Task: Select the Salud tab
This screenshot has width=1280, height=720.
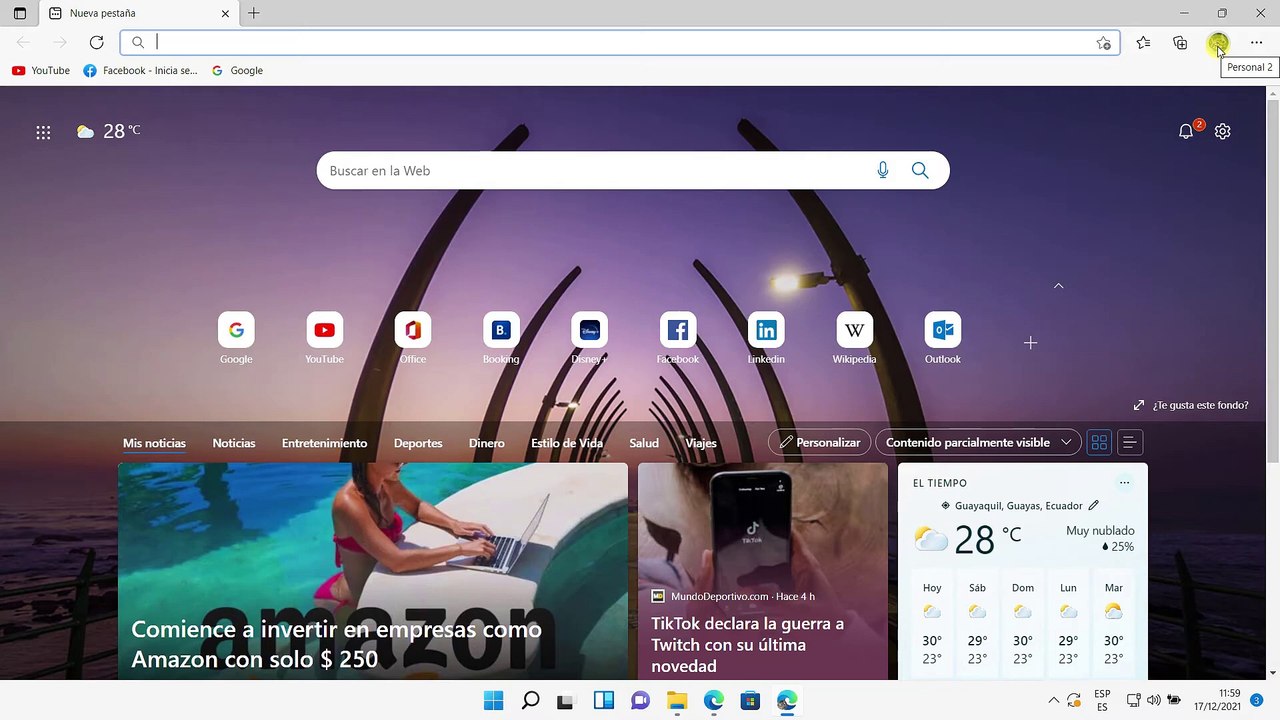Action: tap(644, 443)
